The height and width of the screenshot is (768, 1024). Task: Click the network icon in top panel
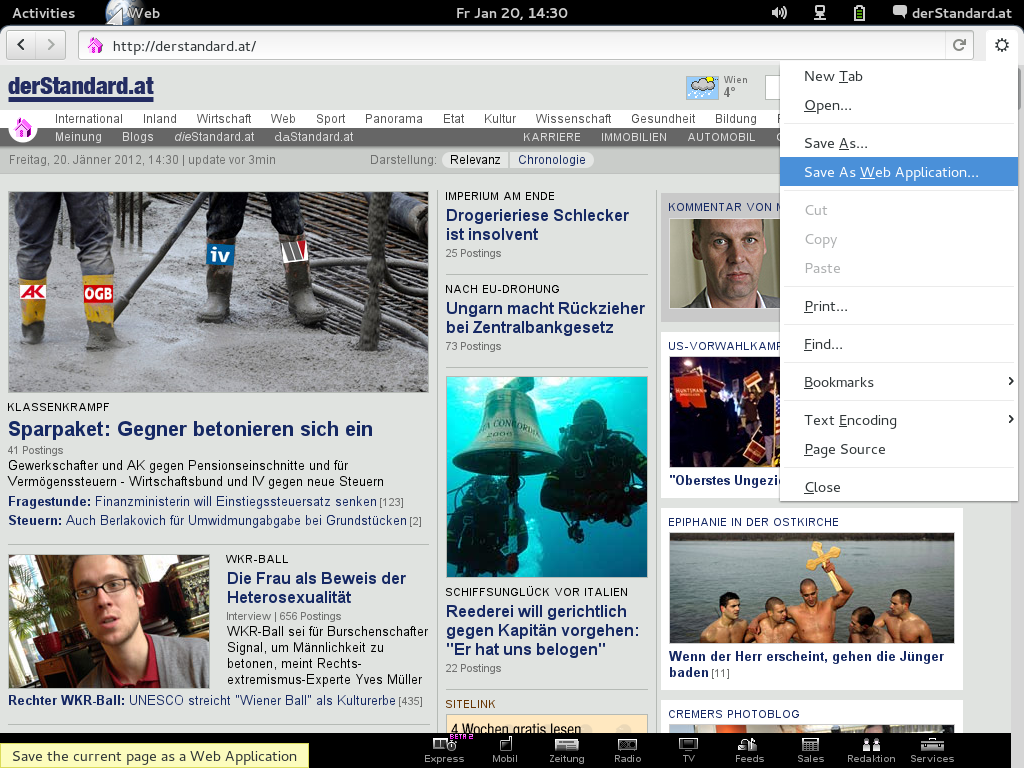(820, 12)
